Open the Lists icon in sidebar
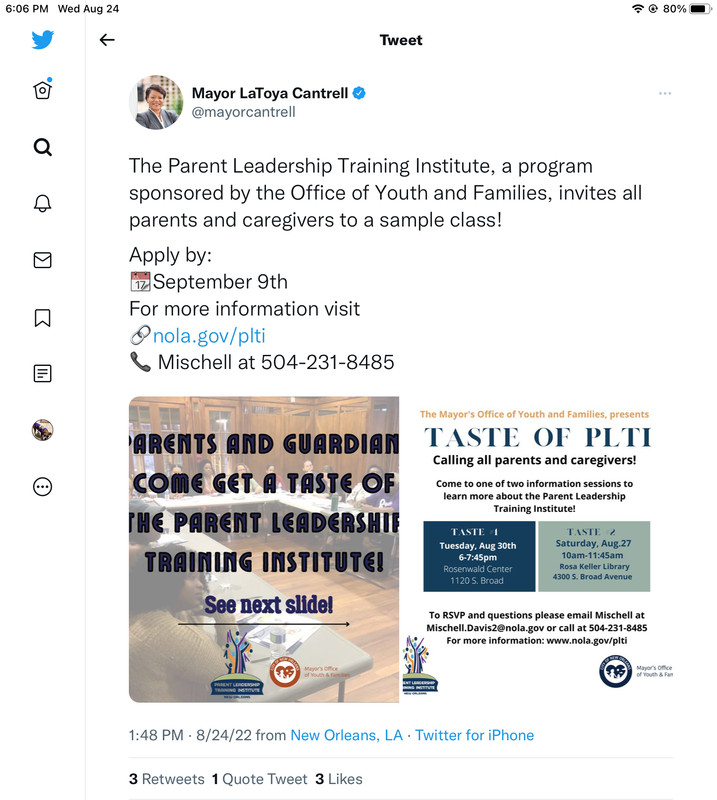This screenshot has width=717, height=800. click(x=43, y=373)
